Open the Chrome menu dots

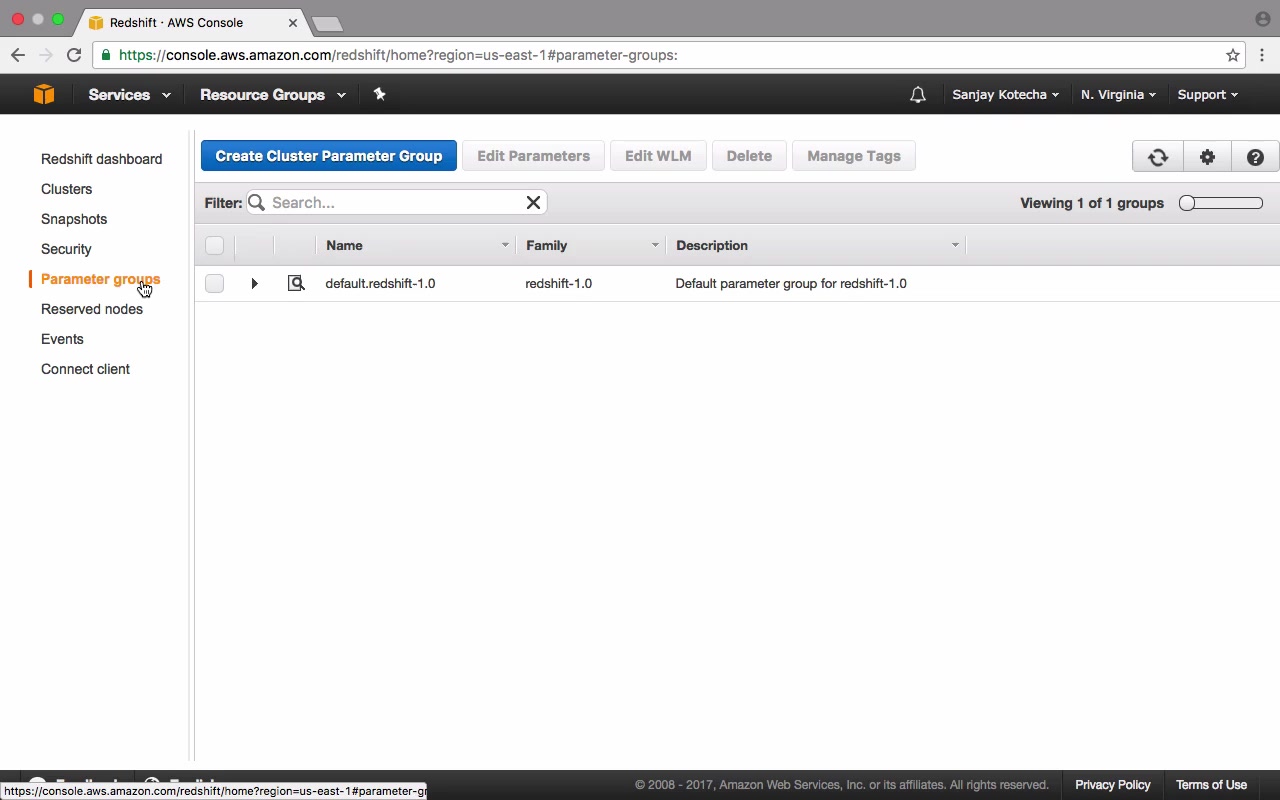point(1263,55)
